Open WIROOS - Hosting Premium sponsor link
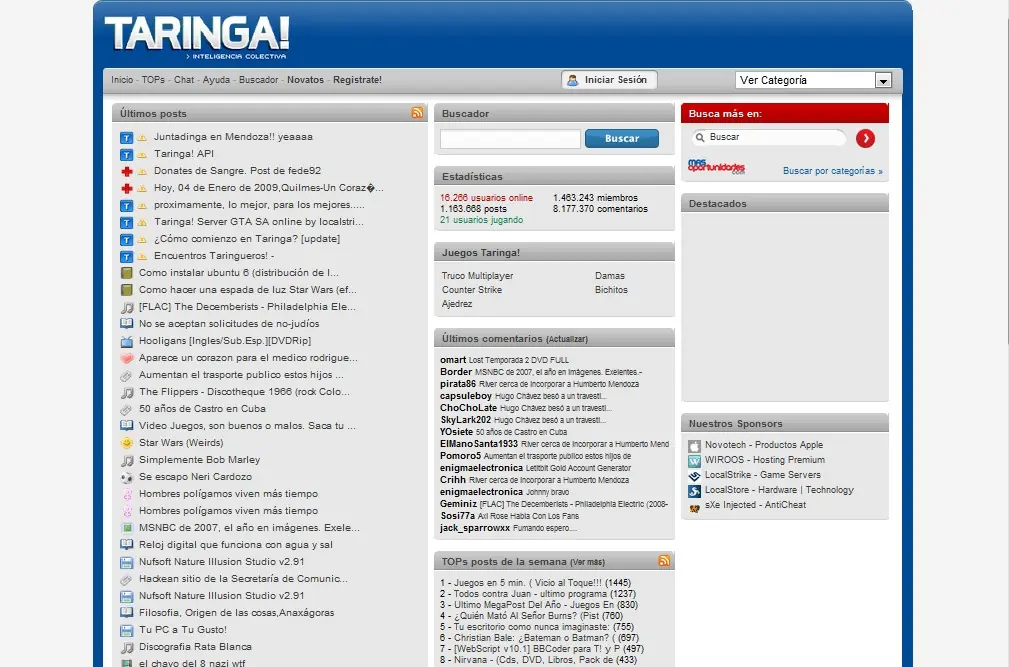The height and width of the screenshot is (667, 1009). point(764,460)
